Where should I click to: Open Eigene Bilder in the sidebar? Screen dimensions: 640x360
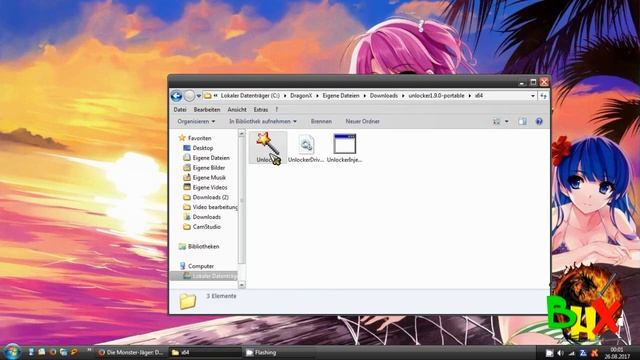[x=204, y=167]
